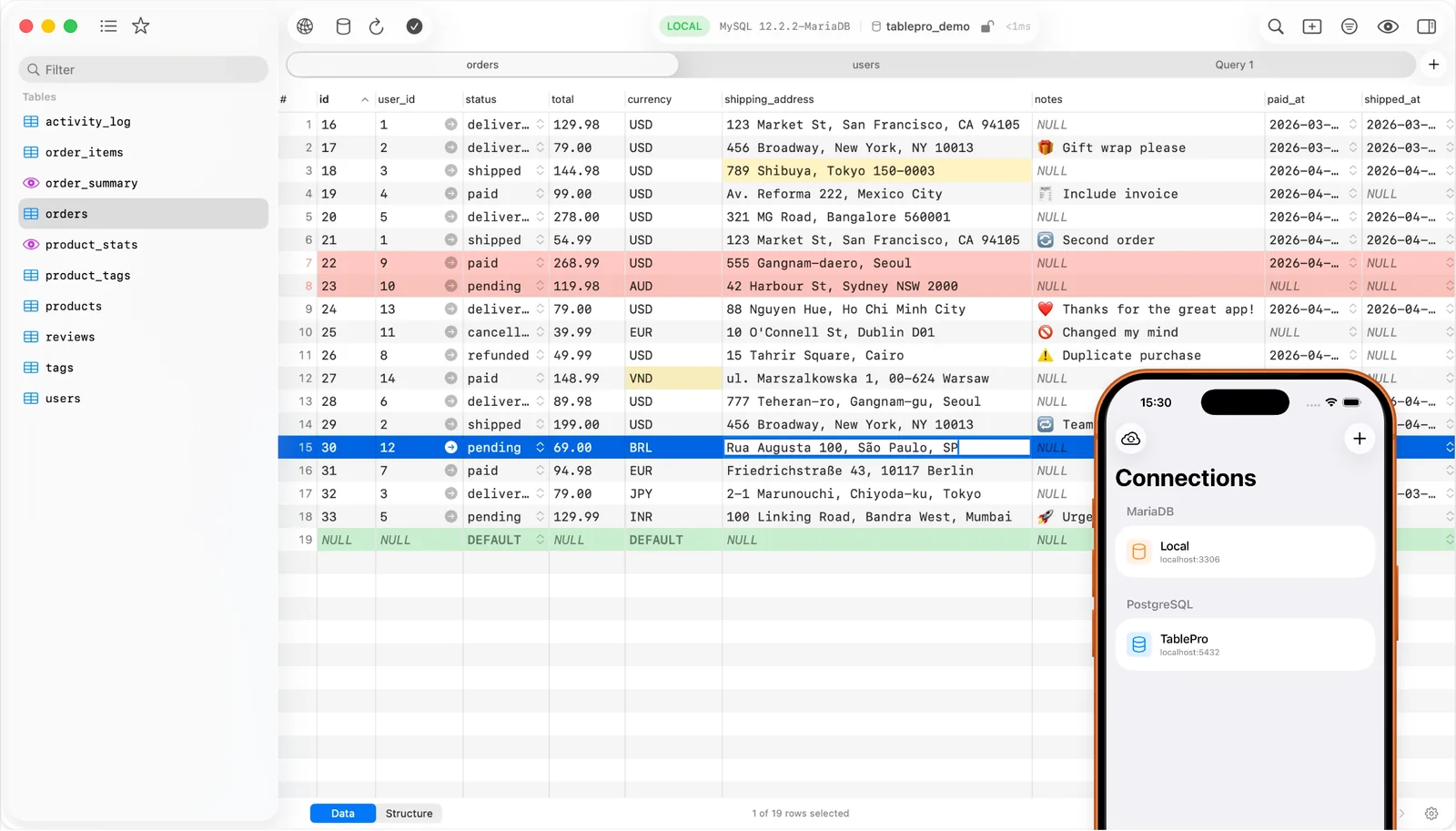The width and height of the screenshot is (1456, 831).
Task: Click the sidebar list view icon
Action: tap(108, 25)
